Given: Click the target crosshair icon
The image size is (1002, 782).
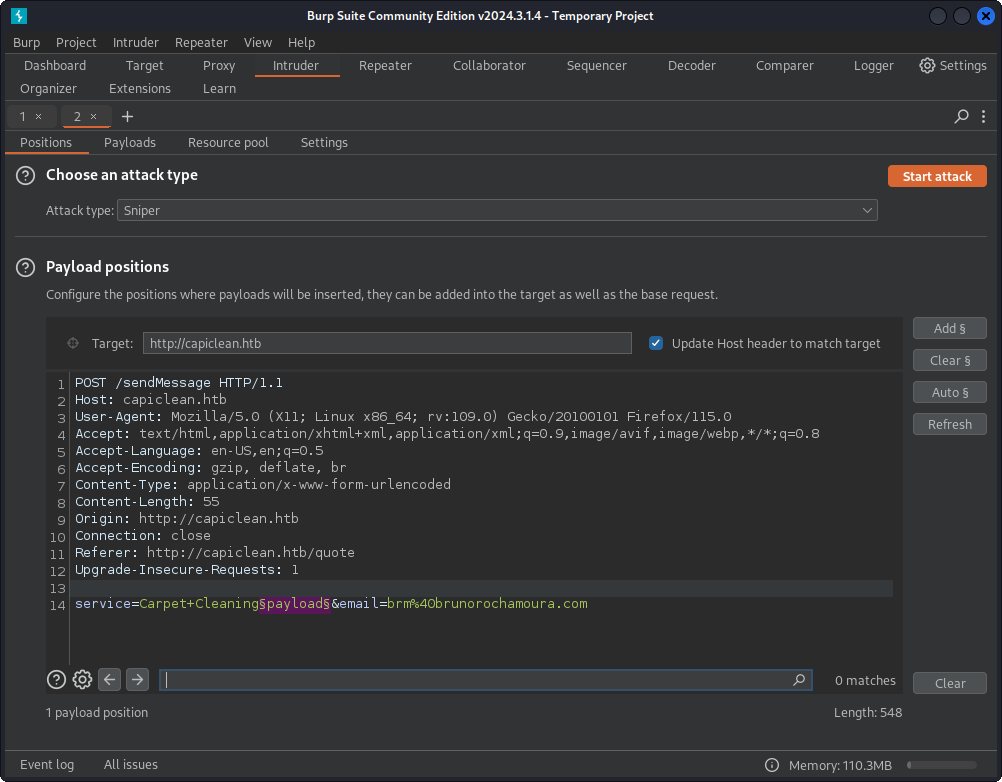Looking at the screenshot, I should tap(73, 343).
